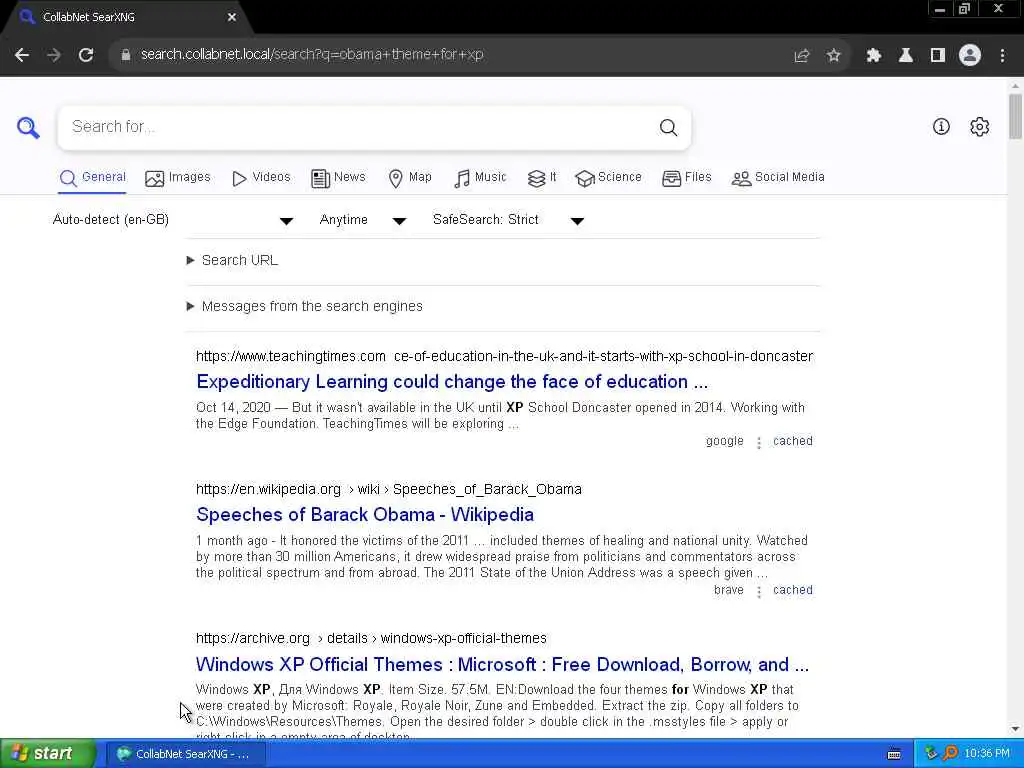Click the en.wikipedia.org result URL
The image size is (1024, 768).
[x=389, y=489]
